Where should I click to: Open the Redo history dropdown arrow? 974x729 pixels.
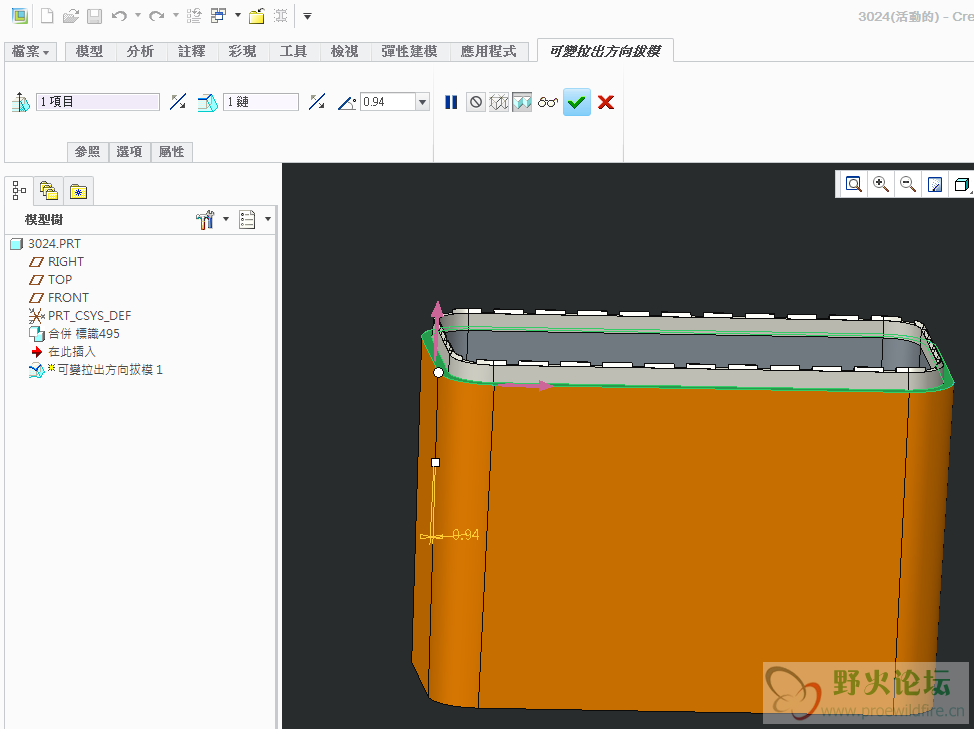[175, 16]
